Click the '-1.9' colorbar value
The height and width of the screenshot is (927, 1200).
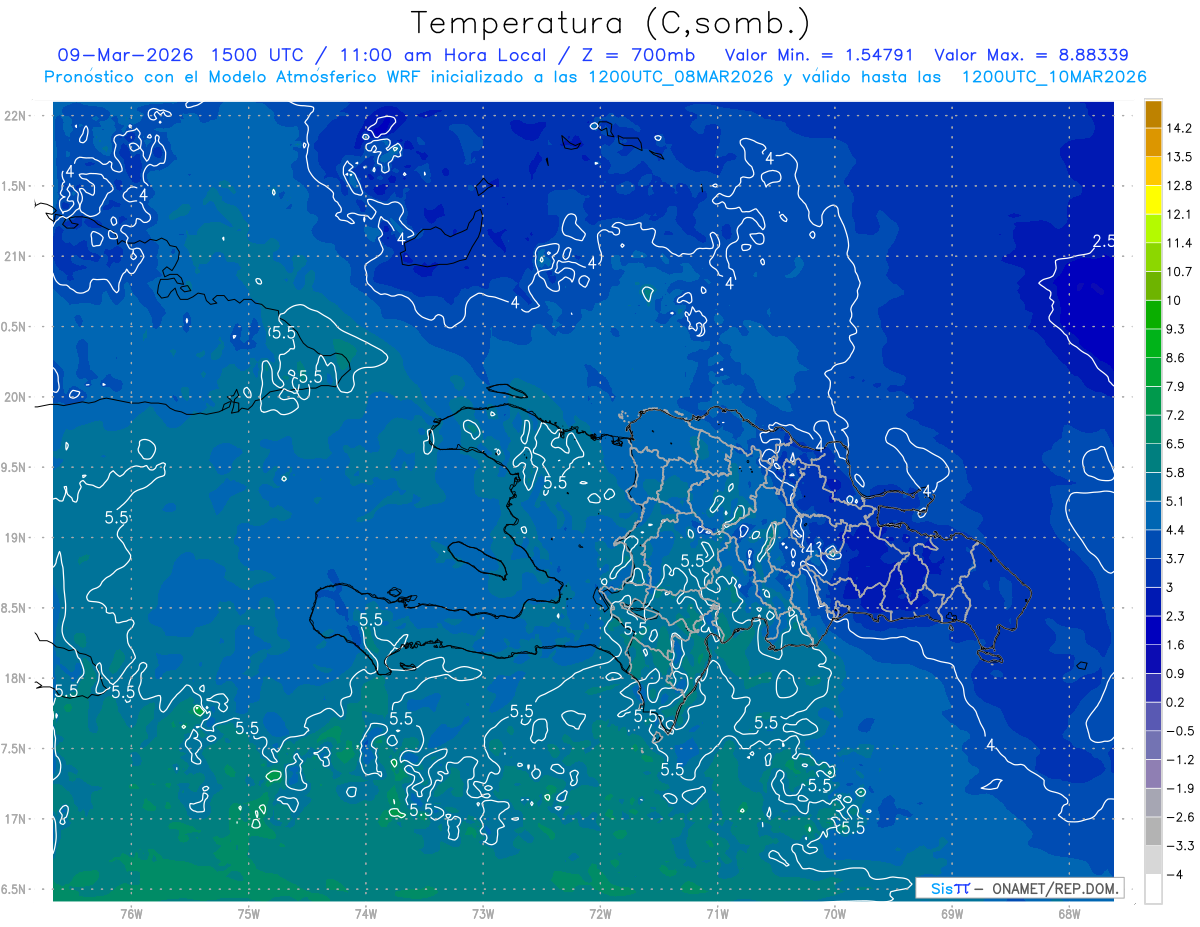1179,788
